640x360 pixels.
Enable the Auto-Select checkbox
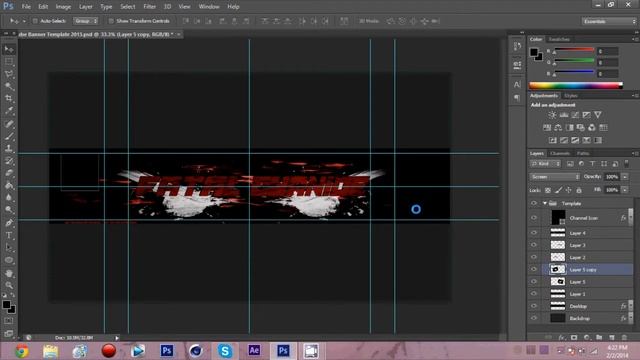35,21
